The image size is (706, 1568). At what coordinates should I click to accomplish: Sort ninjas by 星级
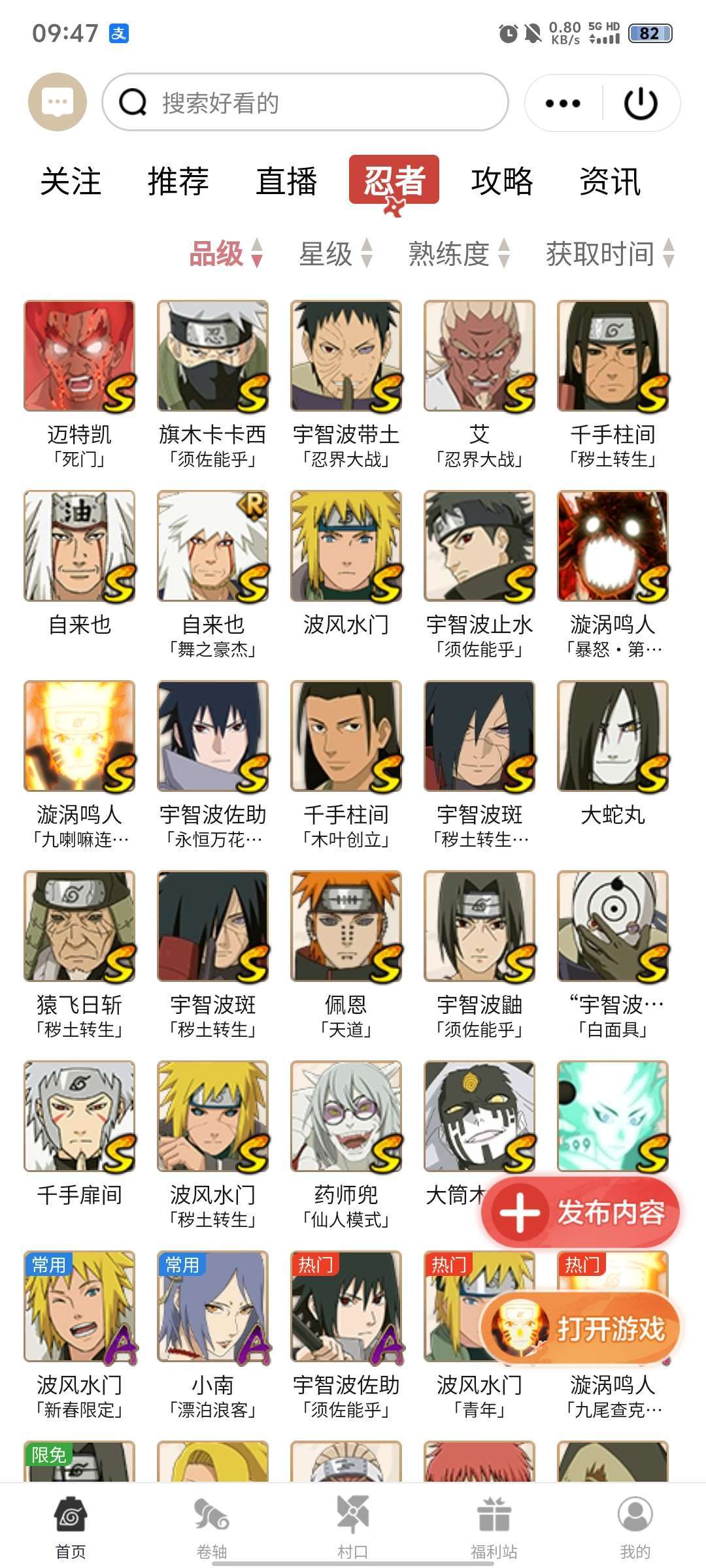(x=336, y=253)
